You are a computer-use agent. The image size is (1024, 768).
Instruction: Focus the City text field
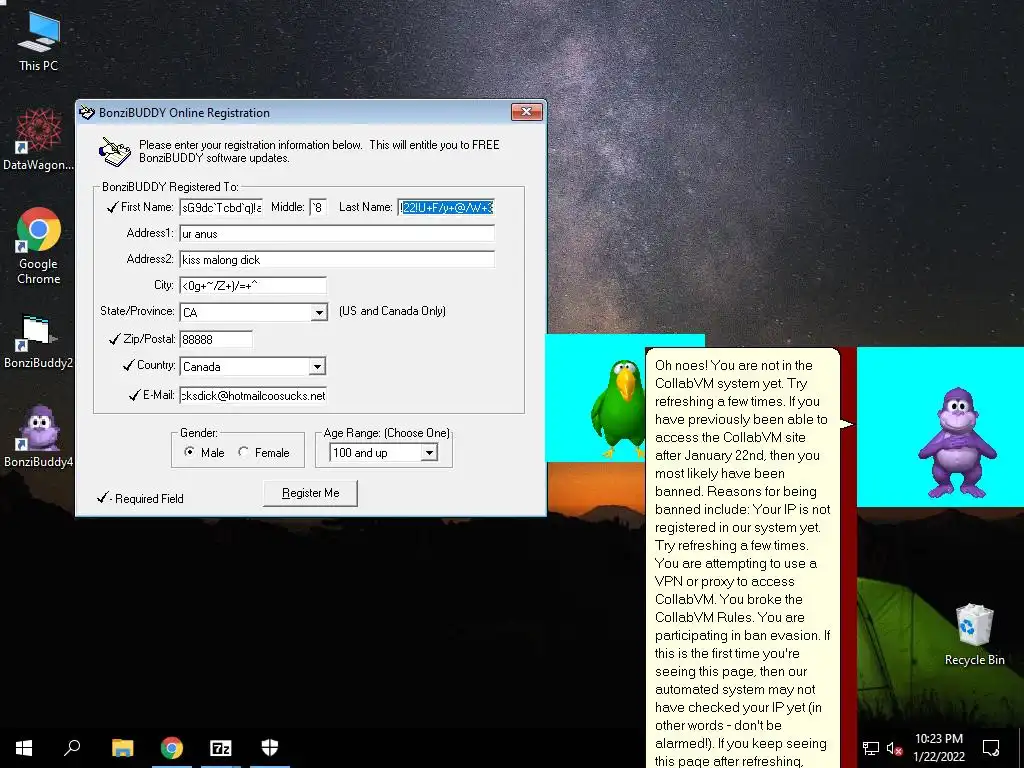253,285
